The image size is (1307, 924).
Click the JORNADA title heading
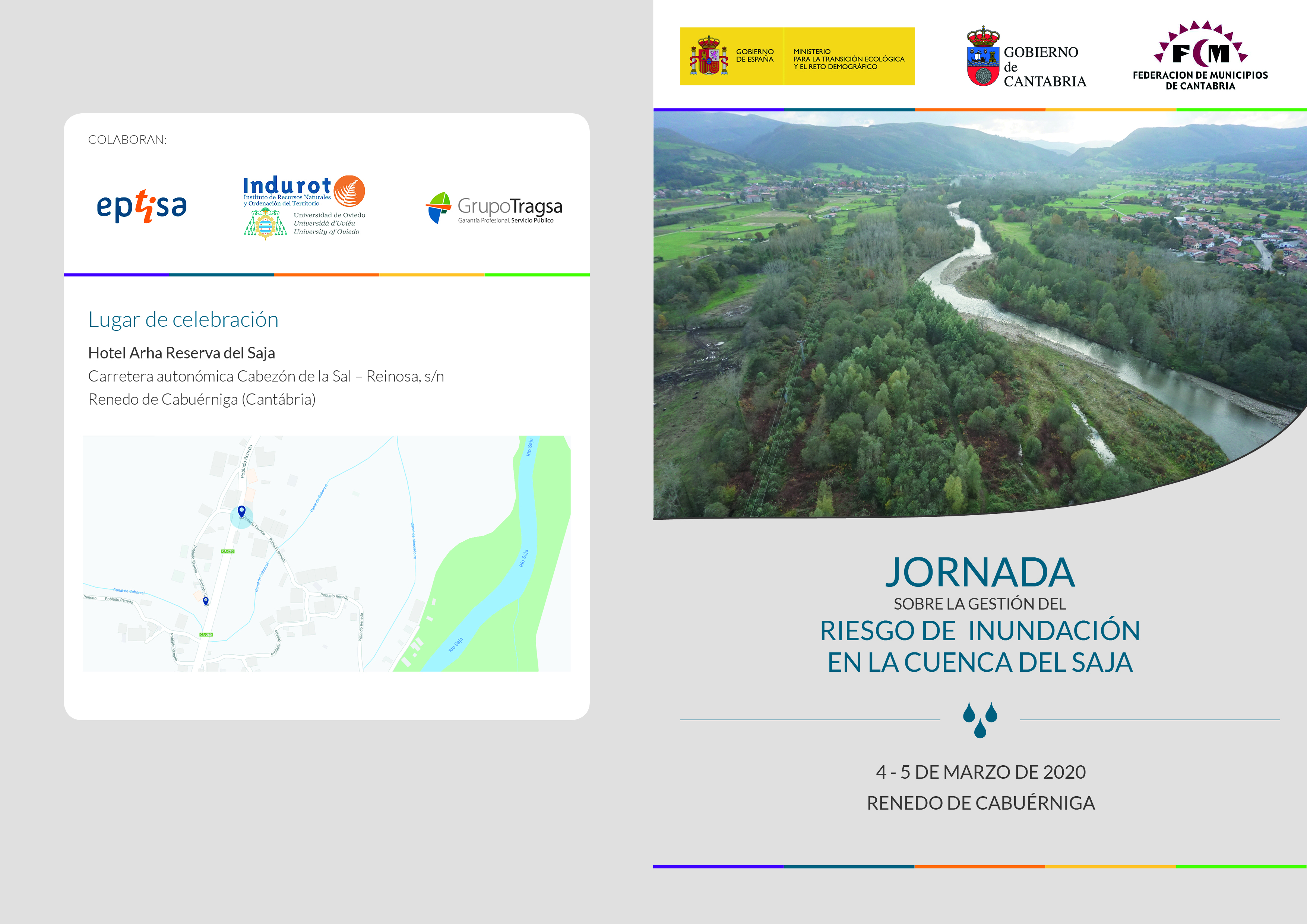980,572
